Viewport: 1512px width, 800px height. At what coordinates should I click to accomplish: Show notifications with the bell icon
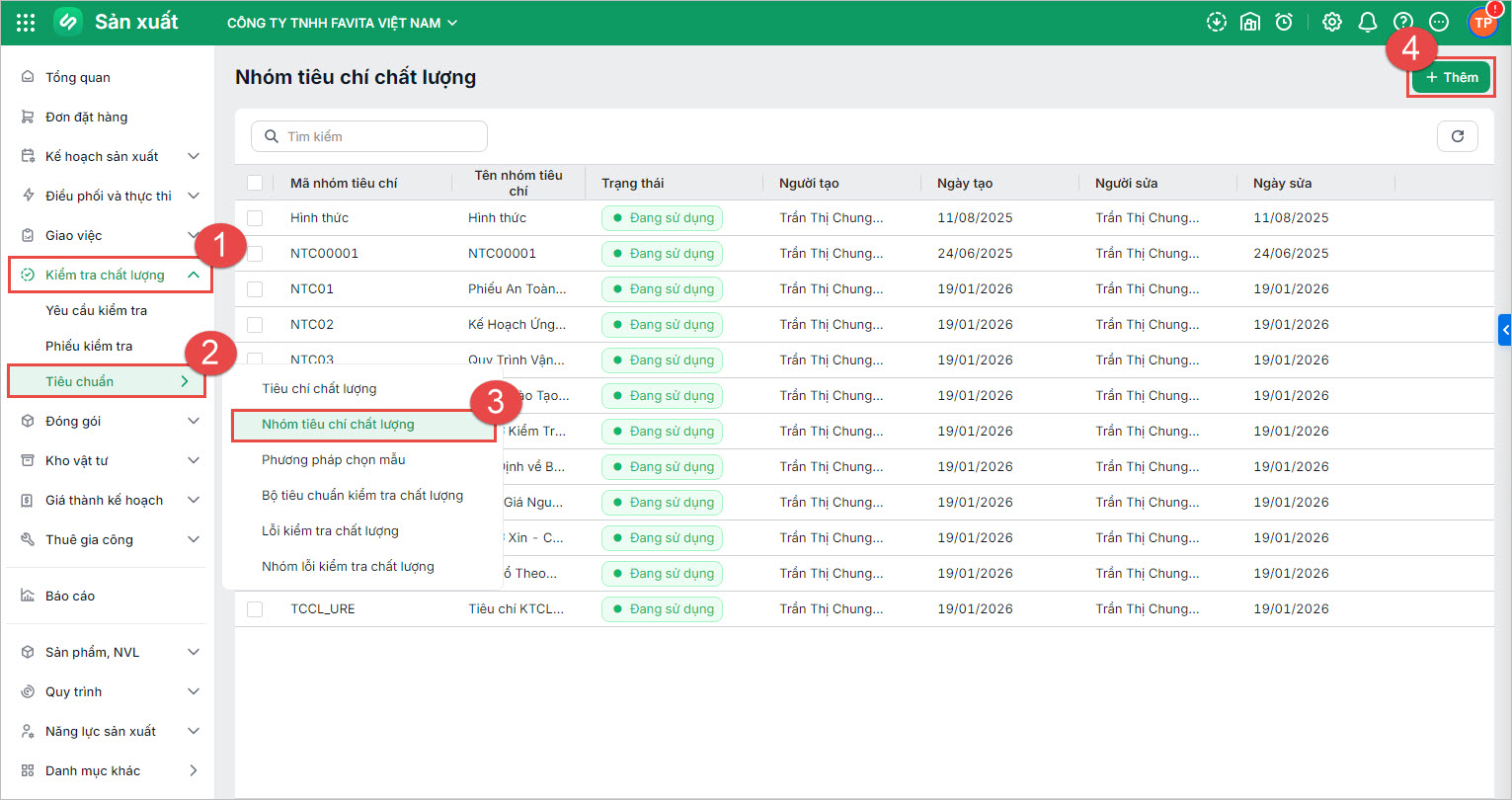tap(1368, 22)
